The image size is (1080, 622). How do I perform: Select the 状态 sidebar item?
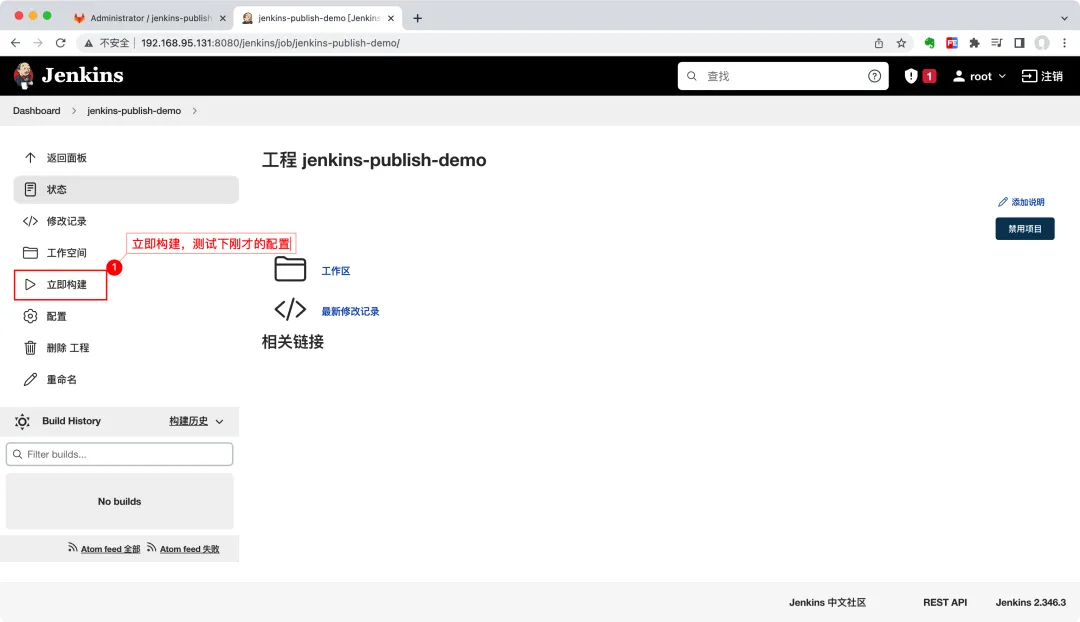[x=126, y=189]
